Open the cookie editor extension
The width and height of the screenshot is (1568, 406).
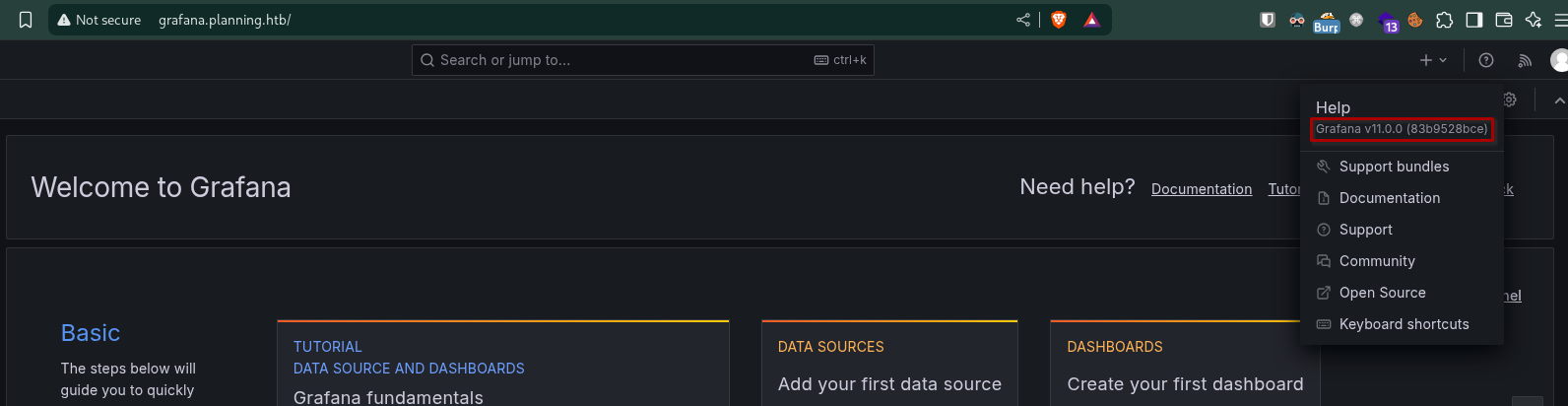1415,20
